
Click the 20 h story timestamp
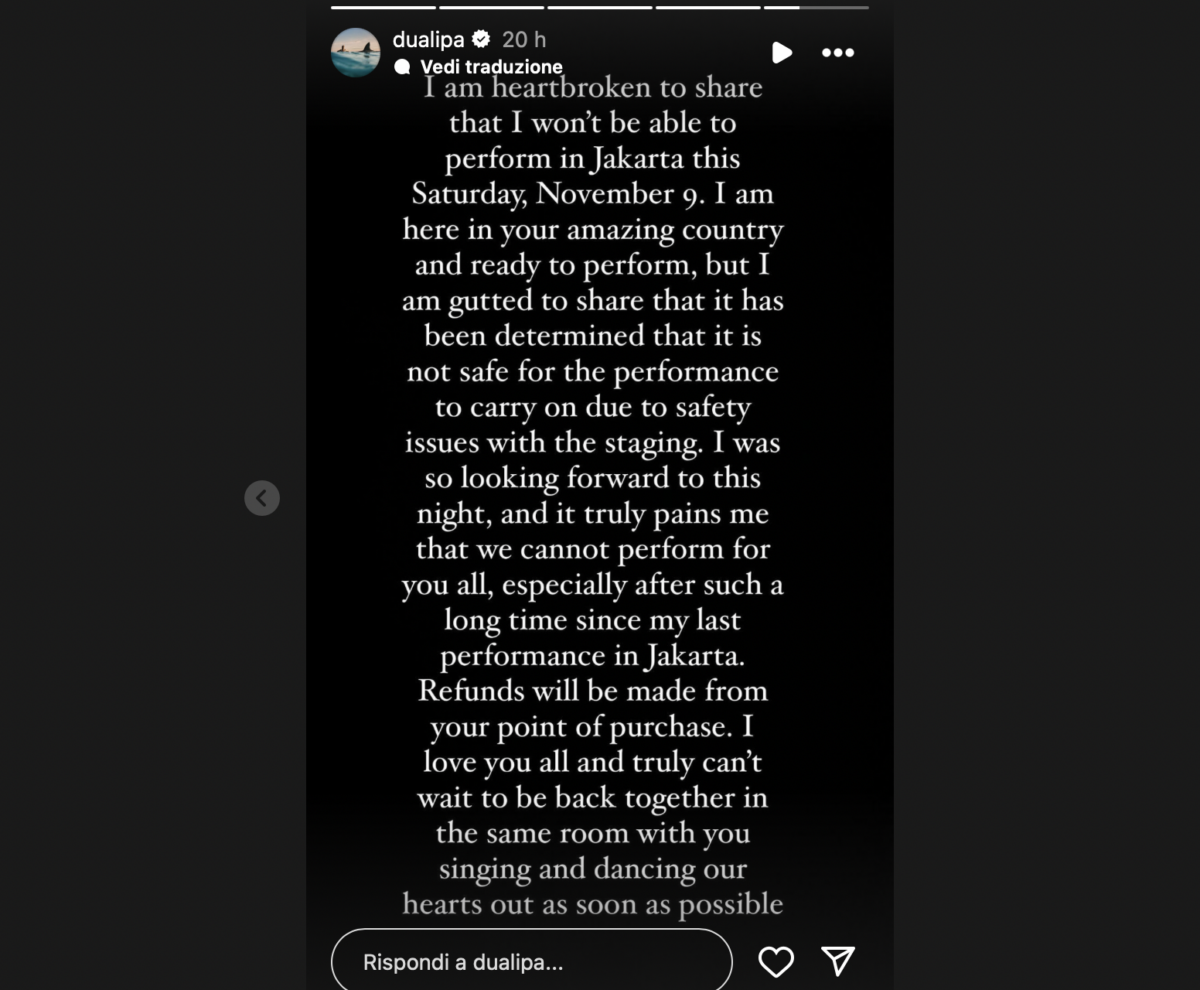(x=524, y=39)
